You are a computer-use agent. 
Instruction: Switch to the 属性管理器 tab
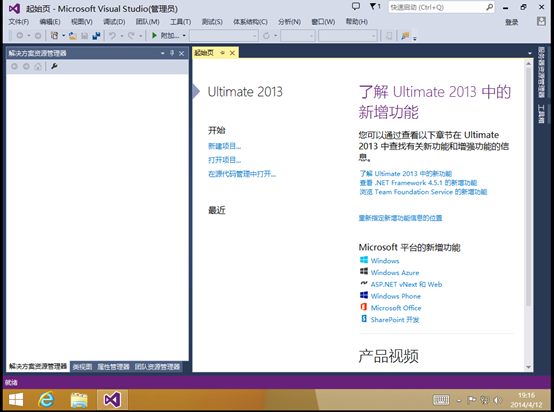[113, 367]
